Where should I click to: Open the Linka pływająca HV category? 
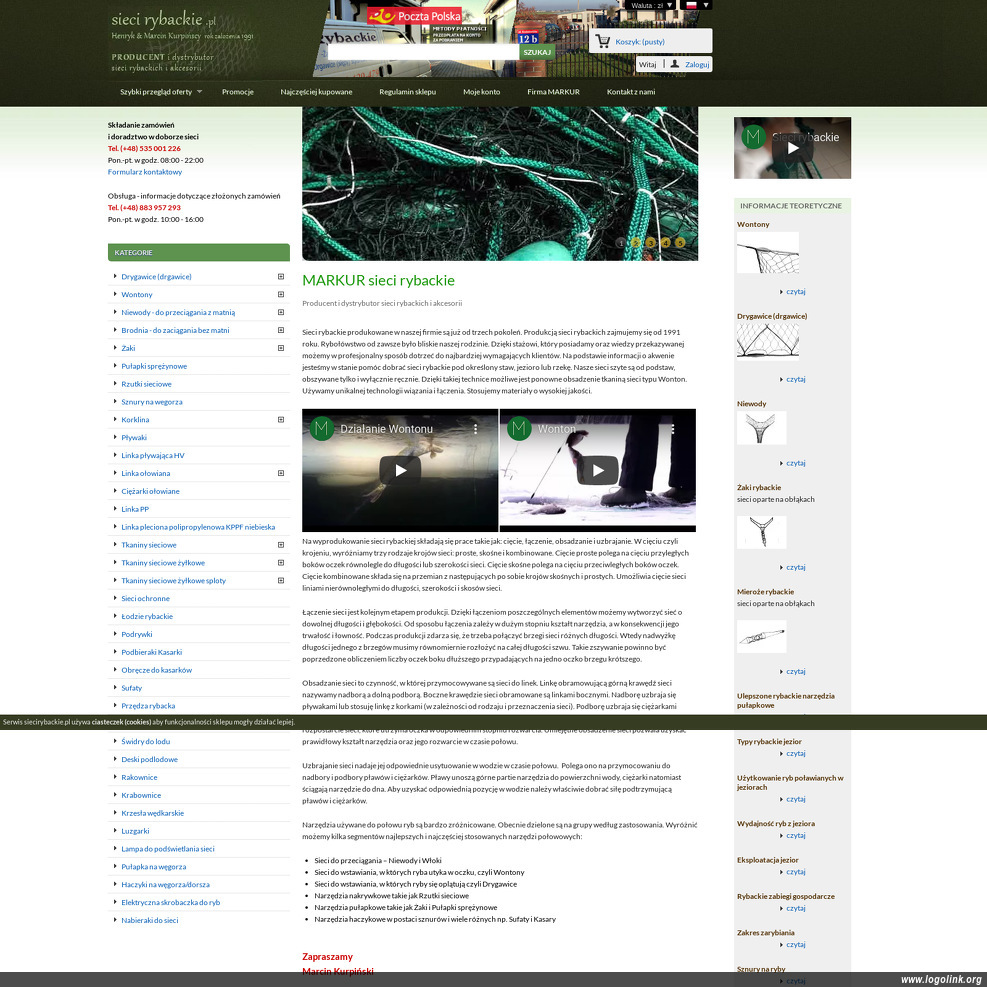pos(153,455)
